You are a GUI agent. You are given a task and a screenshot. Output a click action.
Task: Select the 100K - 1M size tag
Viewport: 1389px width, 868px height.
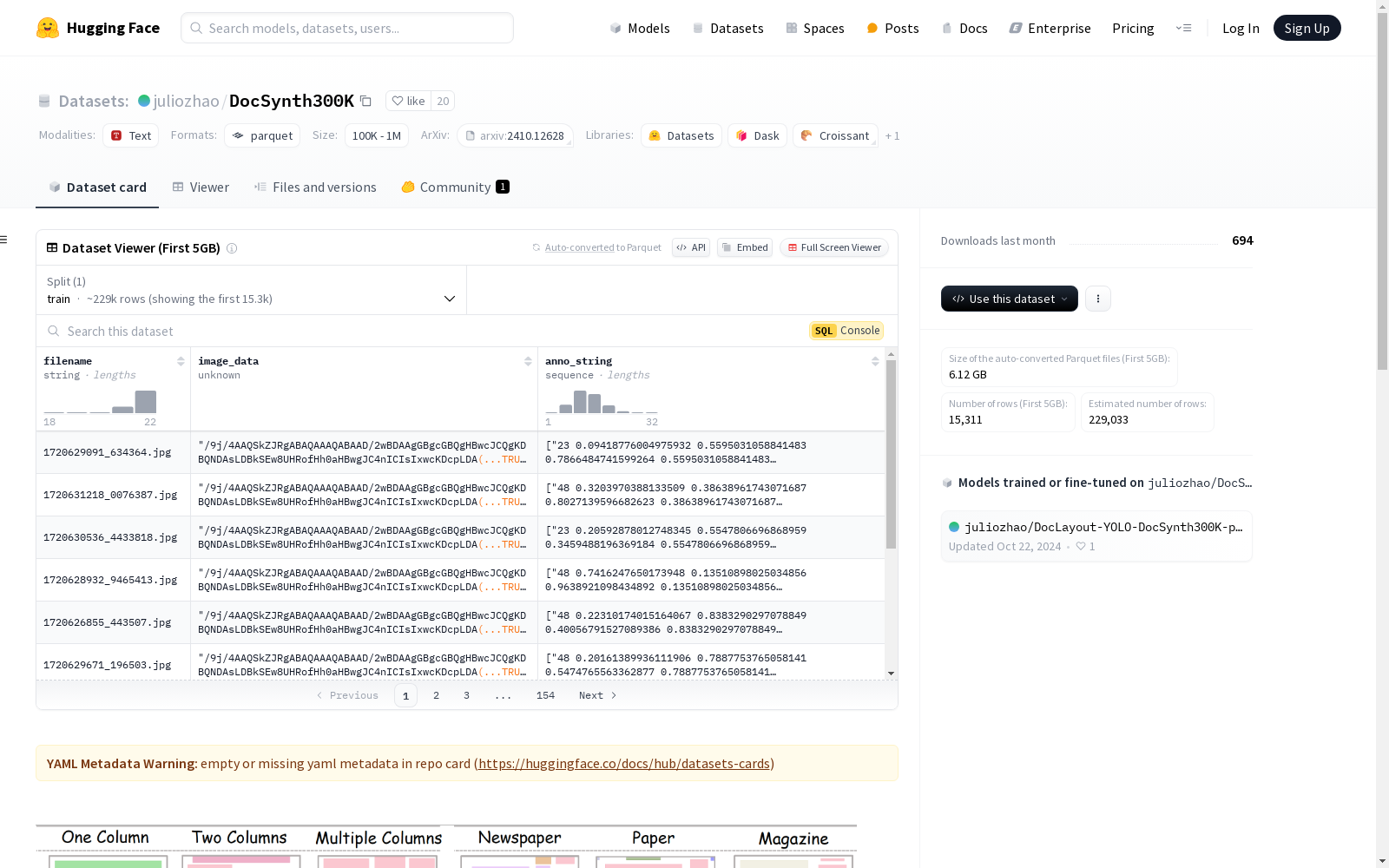click(x=377, y=135)
